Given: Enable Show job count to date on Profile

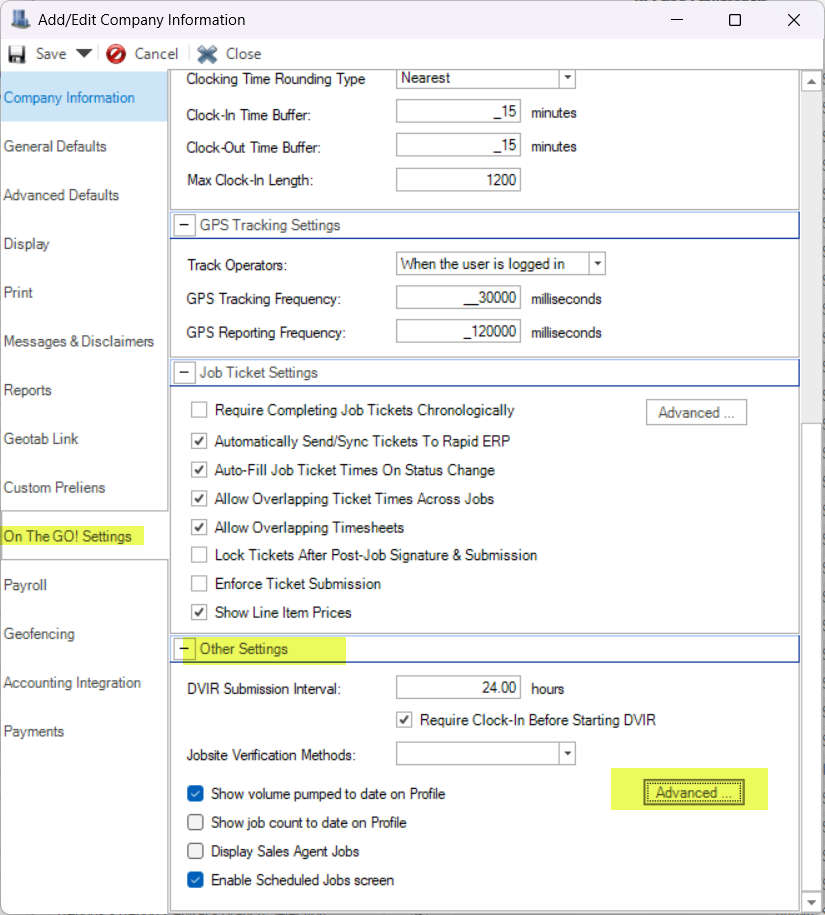Looking at the screenshot, I should (x=195, y=822).
